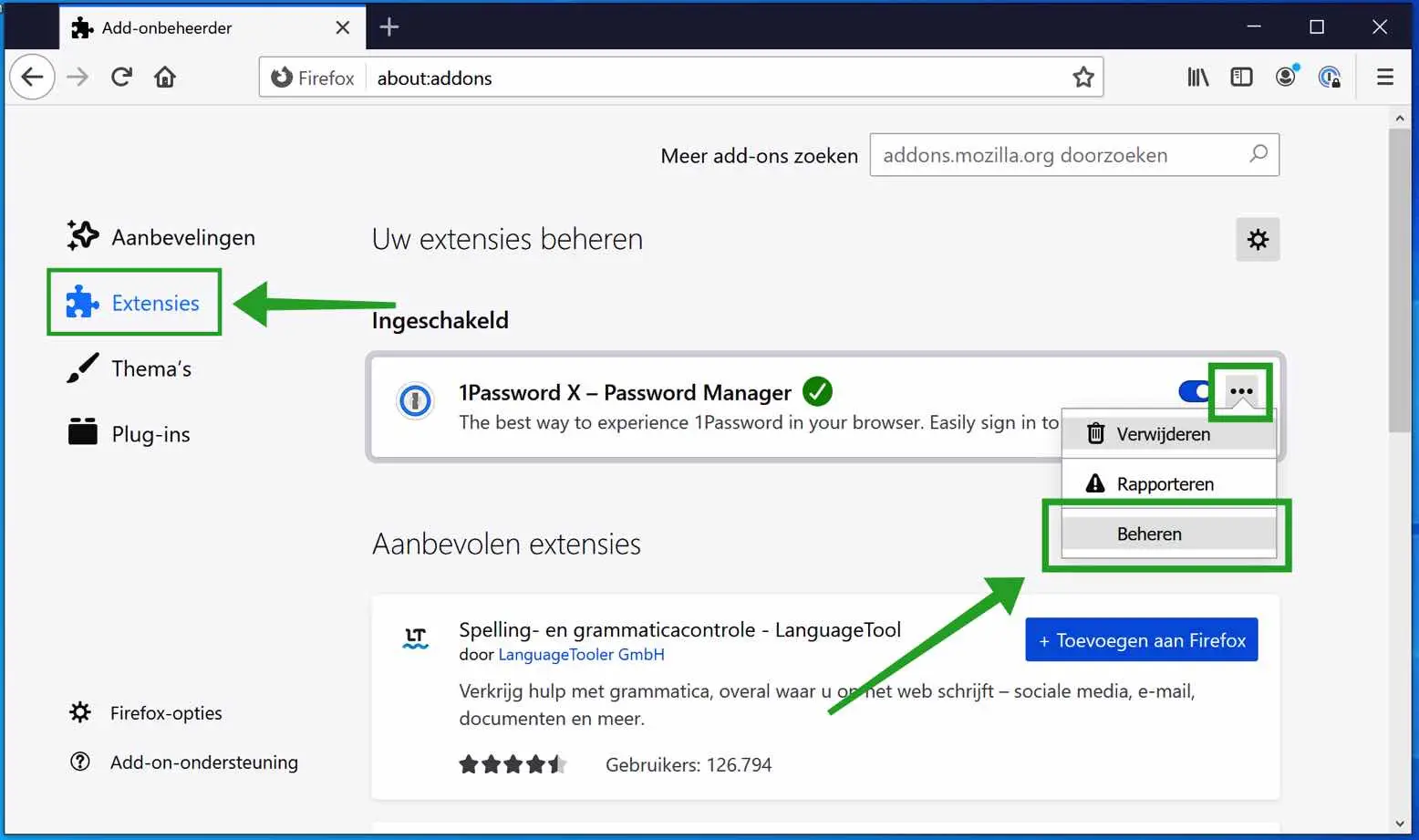1419x840 pixels.
Task: Choose Verwijderen from the extension menu
Action: click(x=1168, y=434)
